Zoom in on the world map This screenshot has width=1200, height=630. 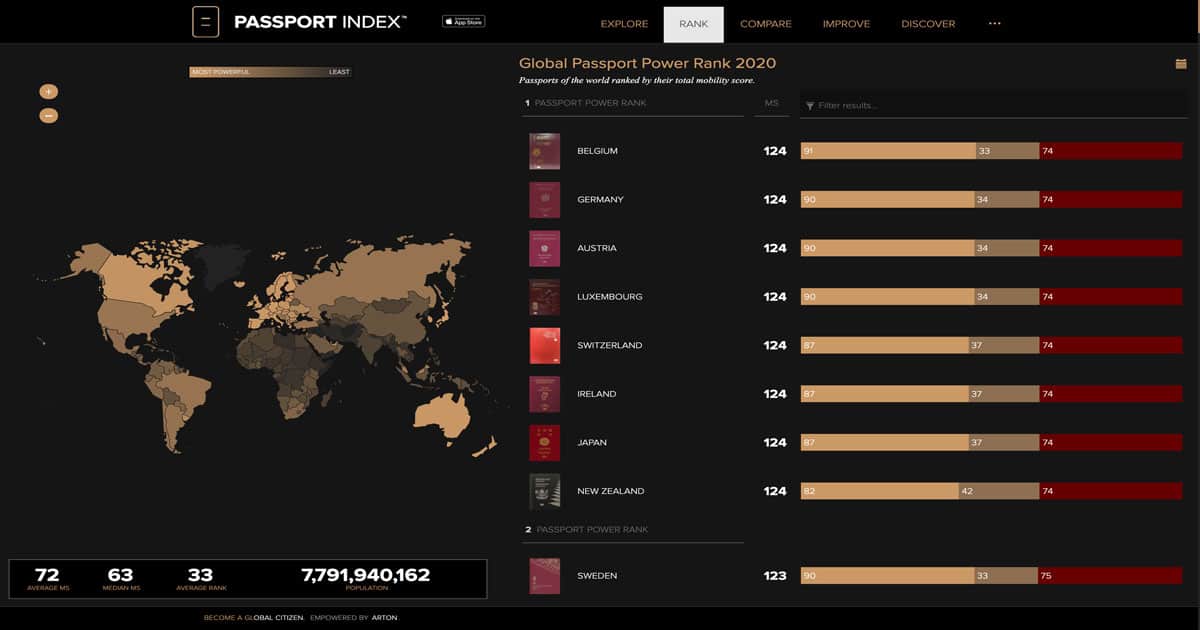click(x=47, y=90)
